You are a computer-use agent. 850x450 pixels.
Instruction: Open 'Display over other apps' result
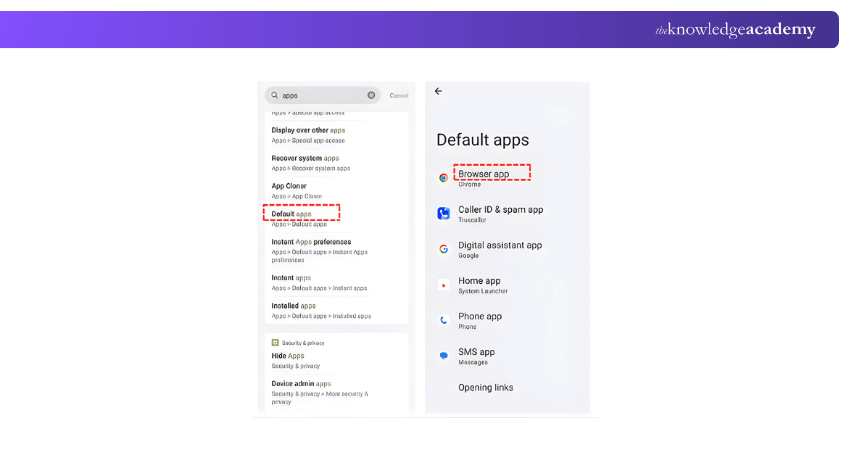pos(336,135)
